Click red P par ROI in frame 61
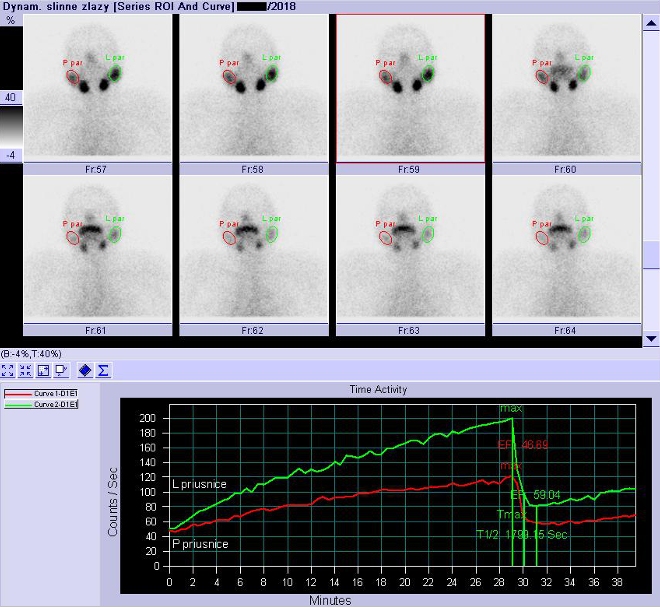This screenshot has height=607, width=660. [73, 238]
